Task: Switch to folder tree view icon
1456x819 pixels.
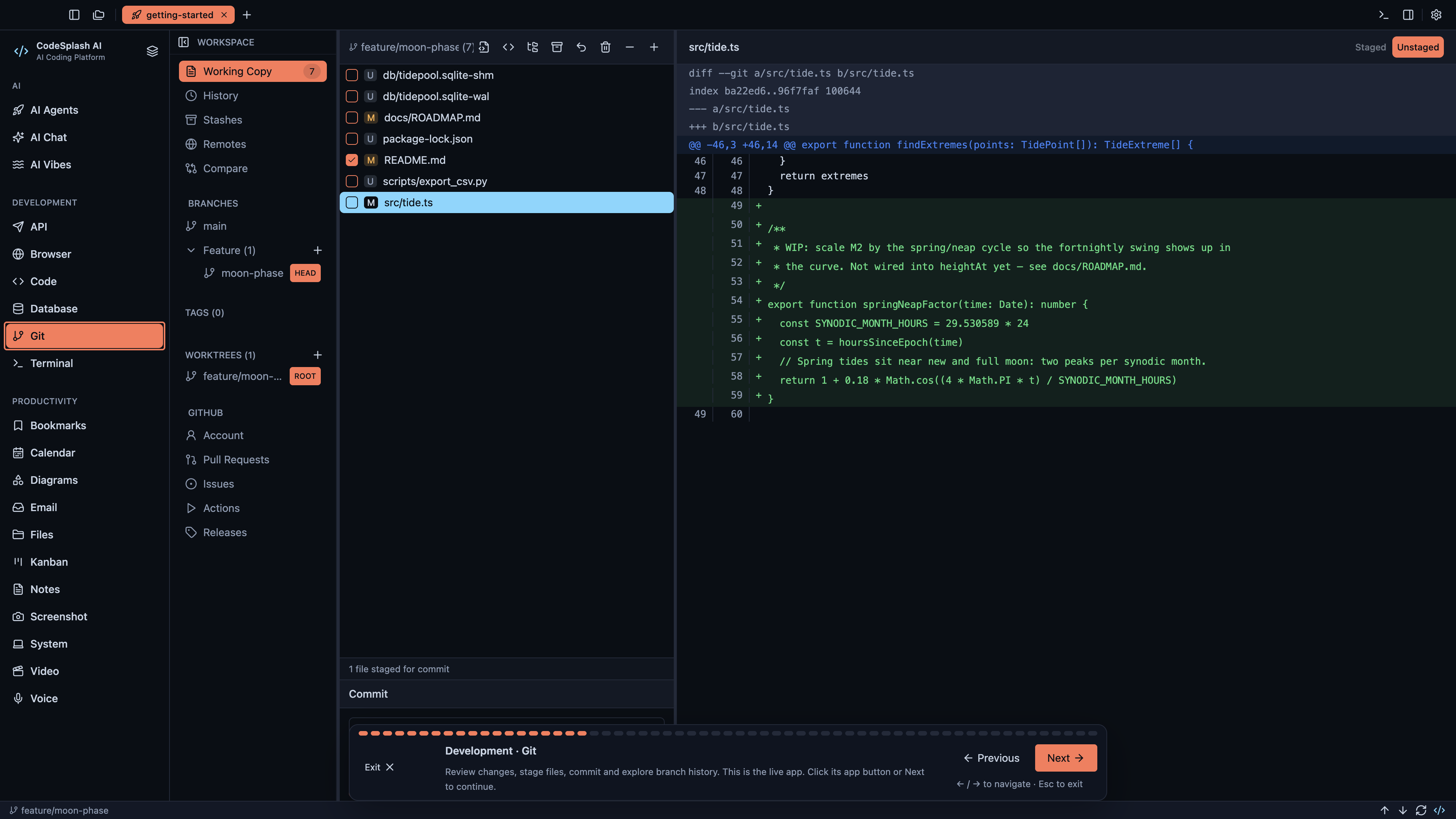Action: [532, 47]
